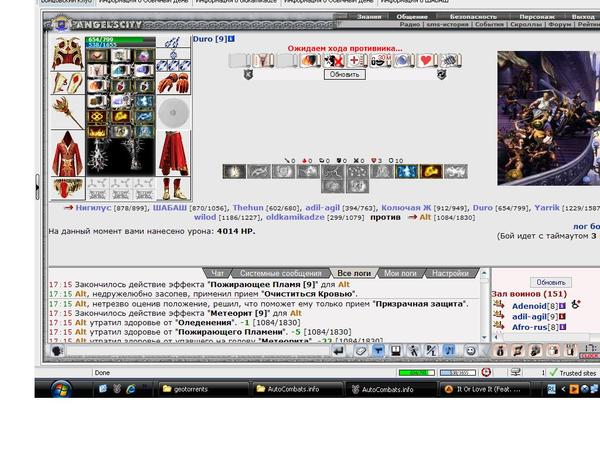Toggle the percent slash icon in chat toolbar

tap(431, 351)
